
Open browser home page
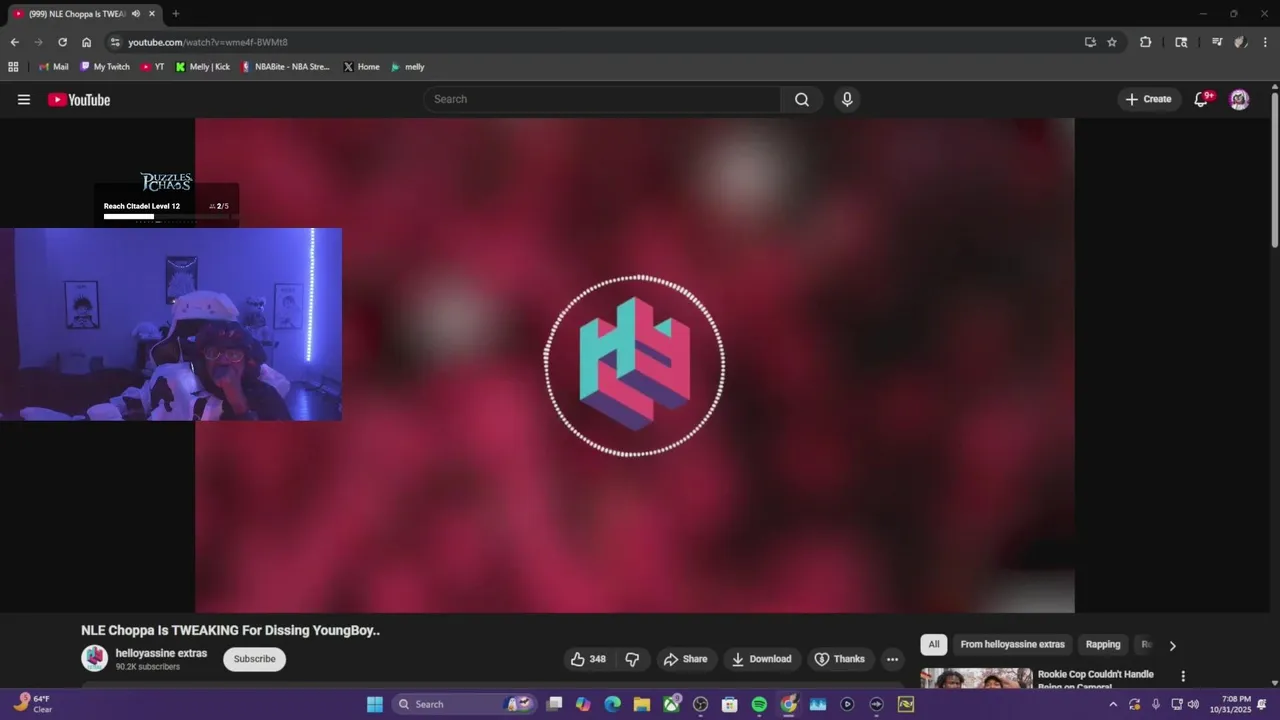click(x=86, y=42)
